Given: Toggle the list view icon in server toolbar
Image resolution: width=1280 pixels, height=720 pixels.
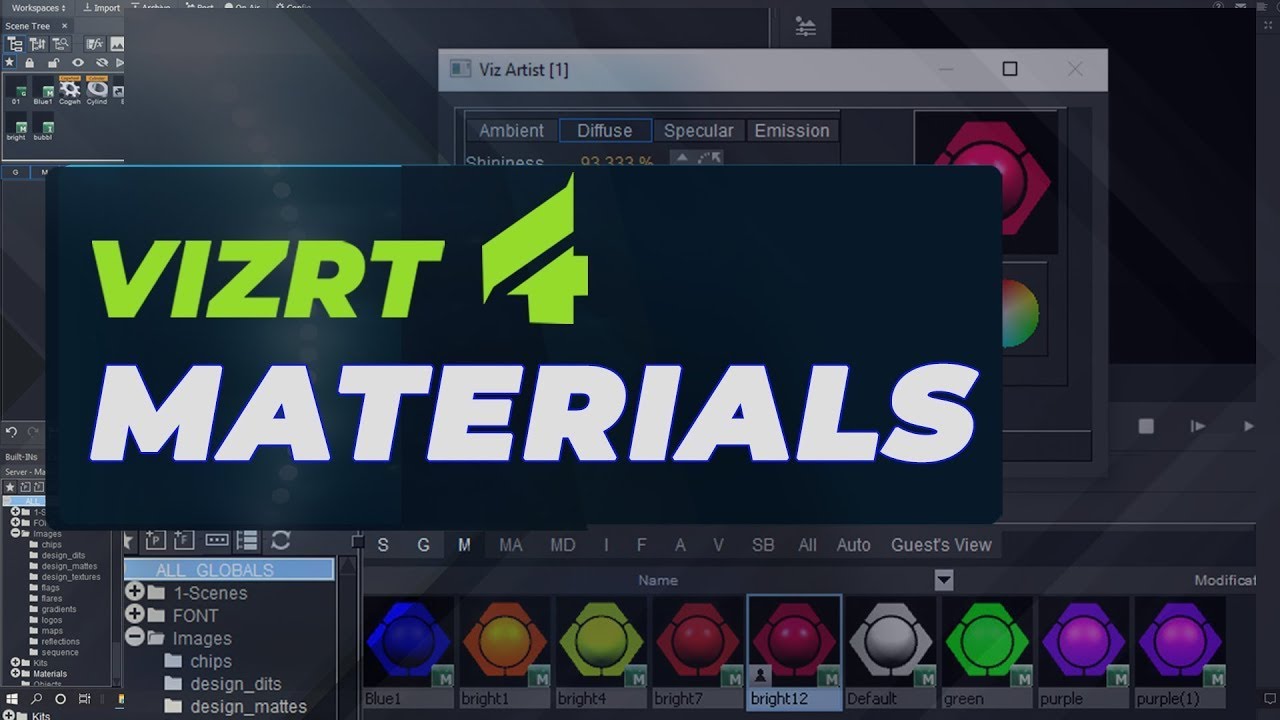Looking at the screenshot, I should point(247,540).
